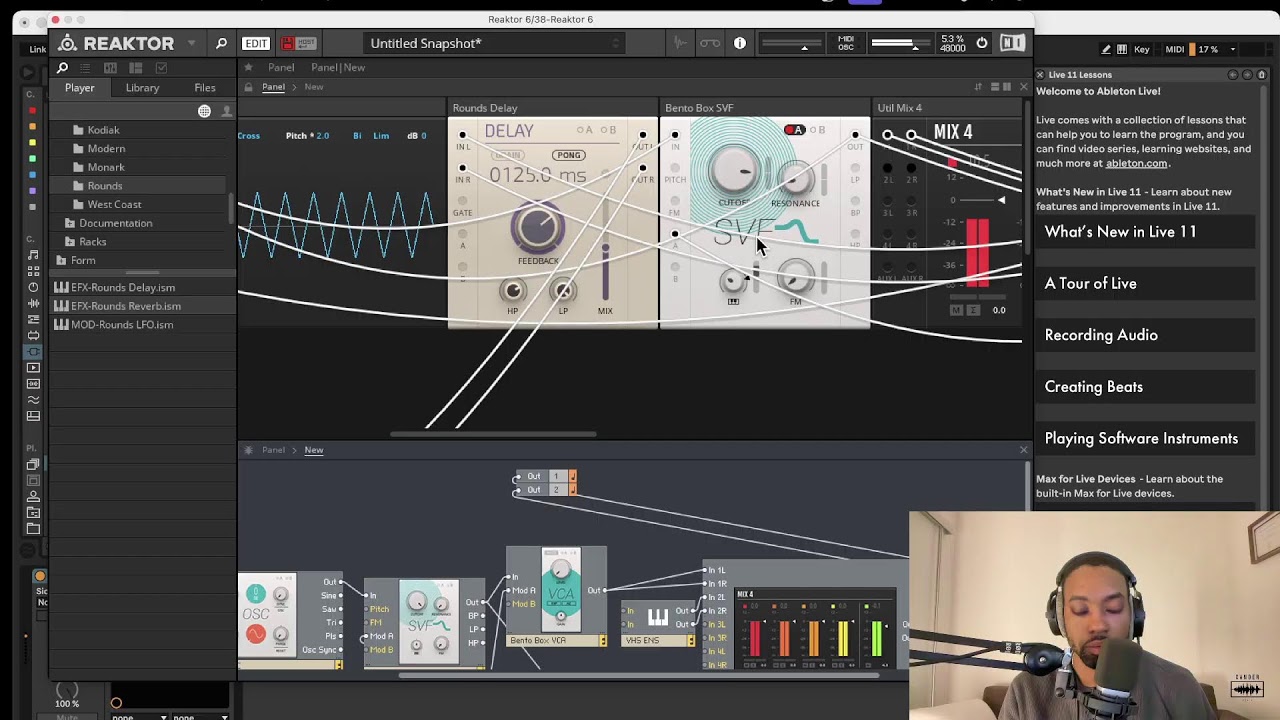Viewport: 1280px width, 720px height.
Task: Open Ableton CPU load meter dropdown arrow
Action: coord(1233,49)
